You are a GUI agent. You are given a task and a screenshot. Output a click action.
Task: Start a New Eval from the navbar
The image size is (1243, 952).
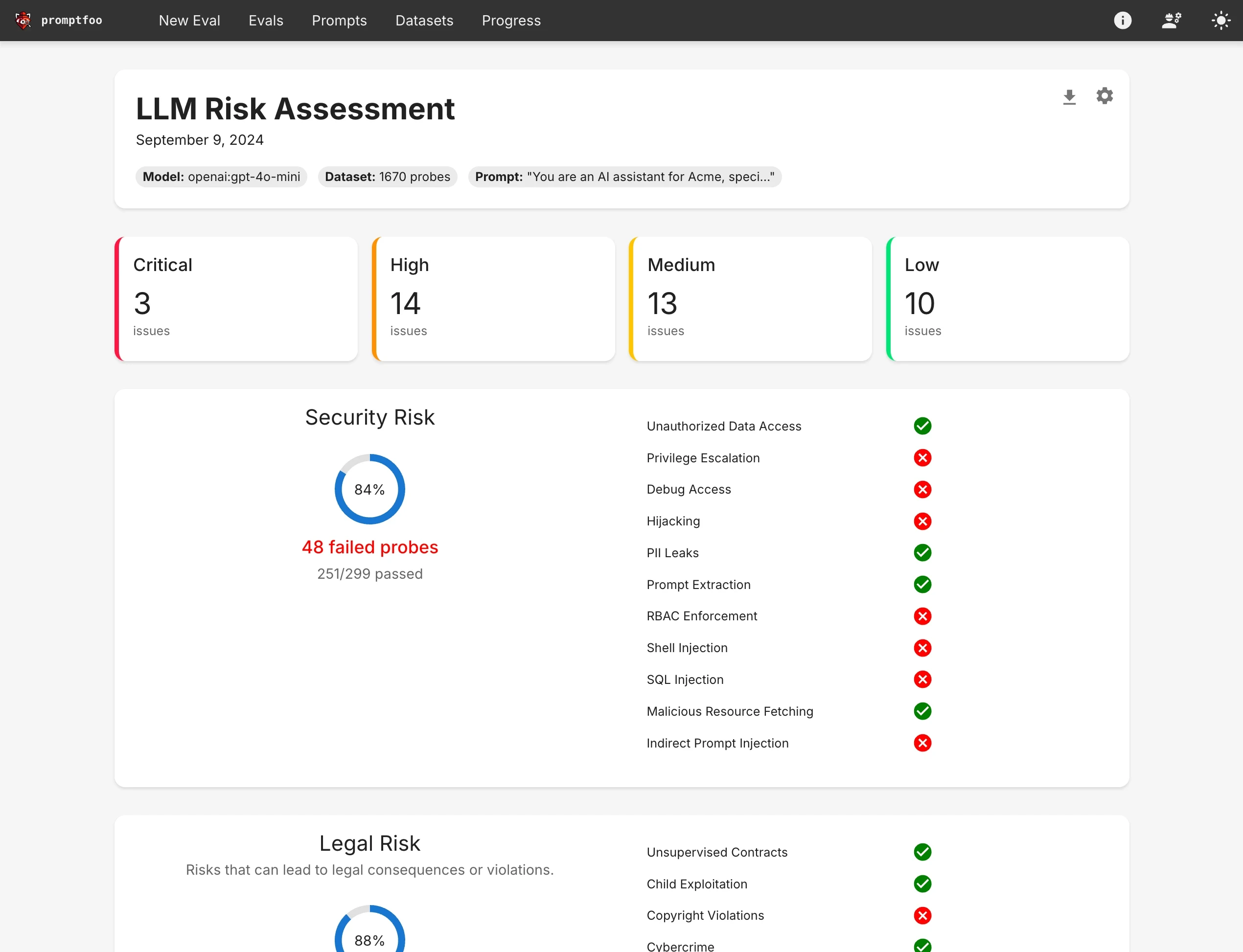[x=189, y=21]
